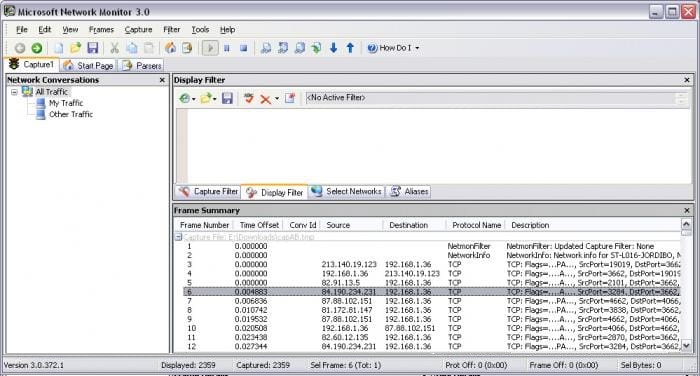Open the dropdown arrow beside red X
This screenshot has width=700, height=376.
coord(277,99)
